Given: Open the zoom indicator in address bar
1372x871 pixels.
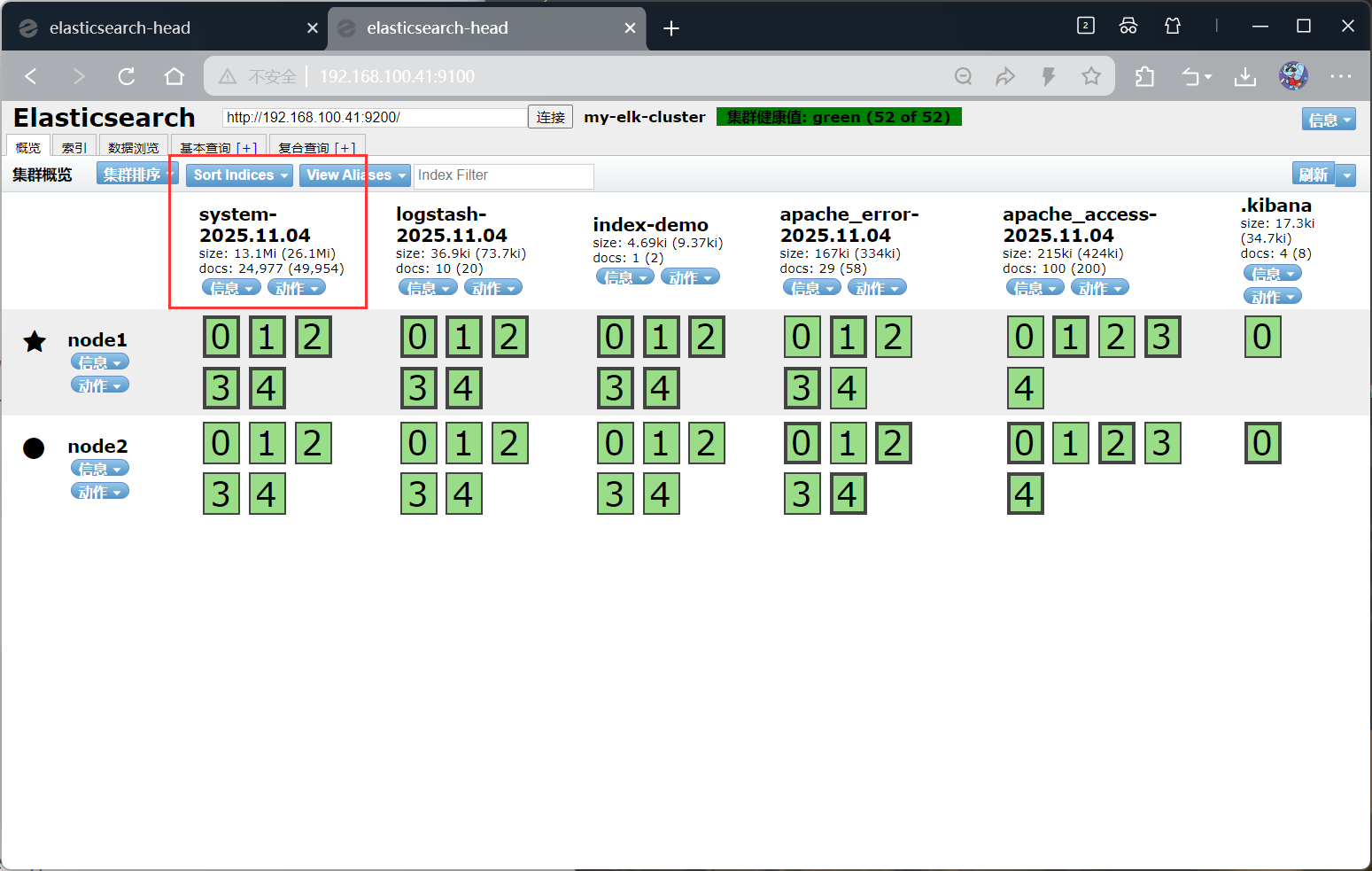Looking at the screenshot, I should point(964,76).
